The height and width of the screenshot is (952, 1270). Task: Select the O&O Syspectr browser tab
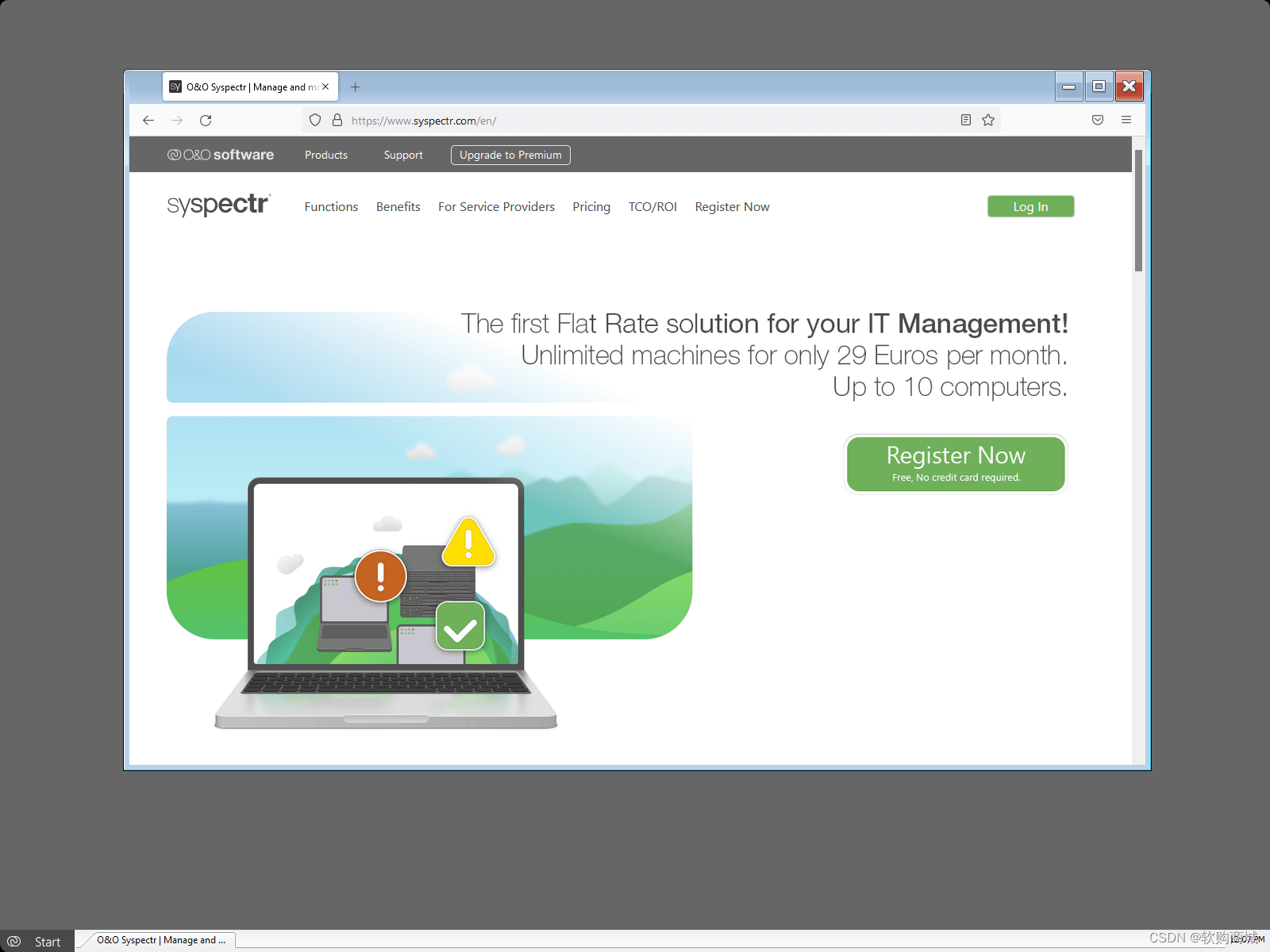click(x=250, y=87)
